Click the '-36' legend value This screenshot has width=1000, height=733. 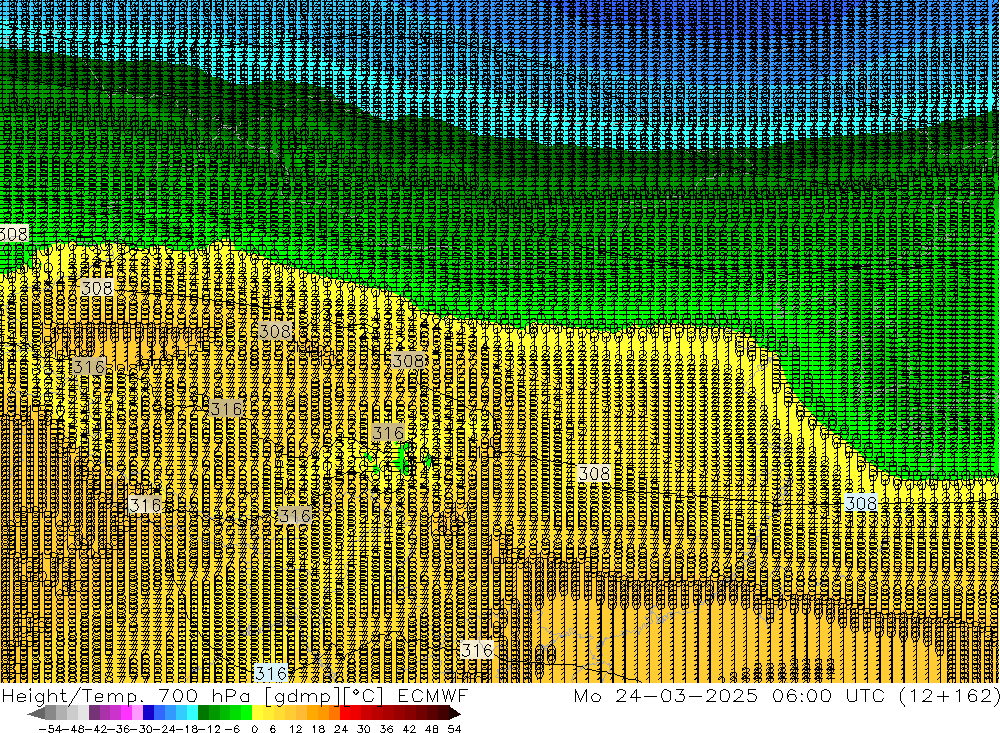tap(119, 729)
